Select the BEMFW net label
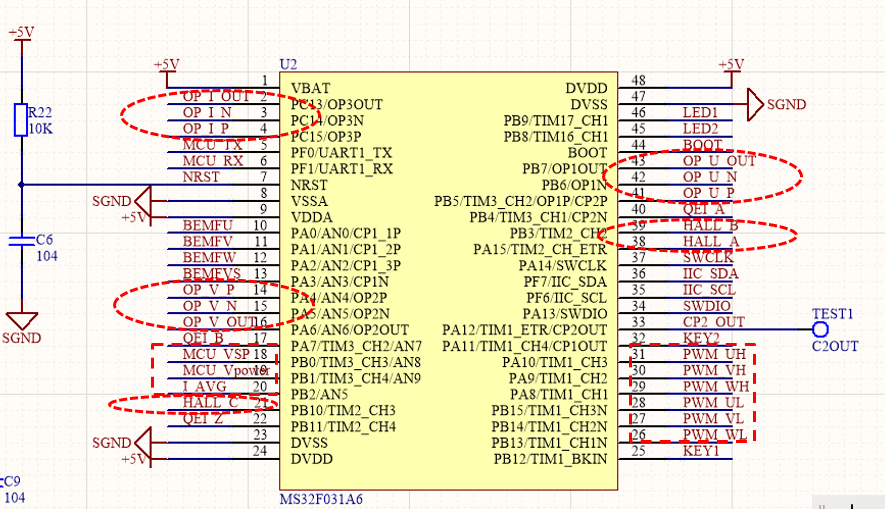This screenshot has width=885, height=509. 209,257
